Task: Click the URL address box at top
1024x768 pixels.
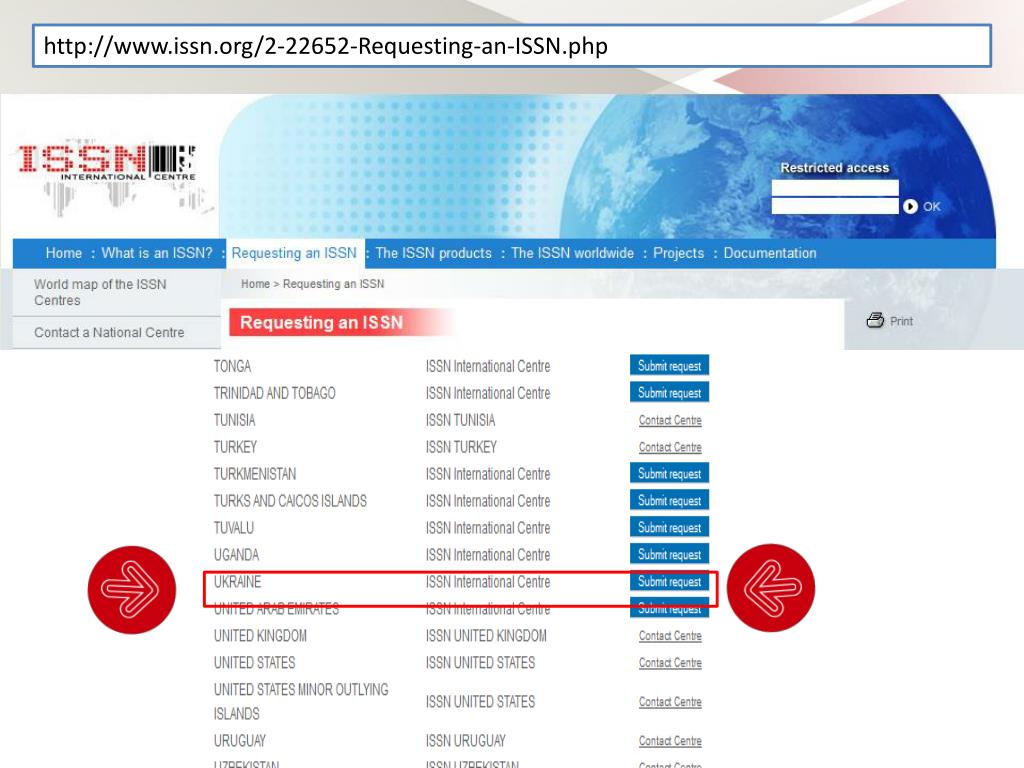Action: [x=512, y=46]
